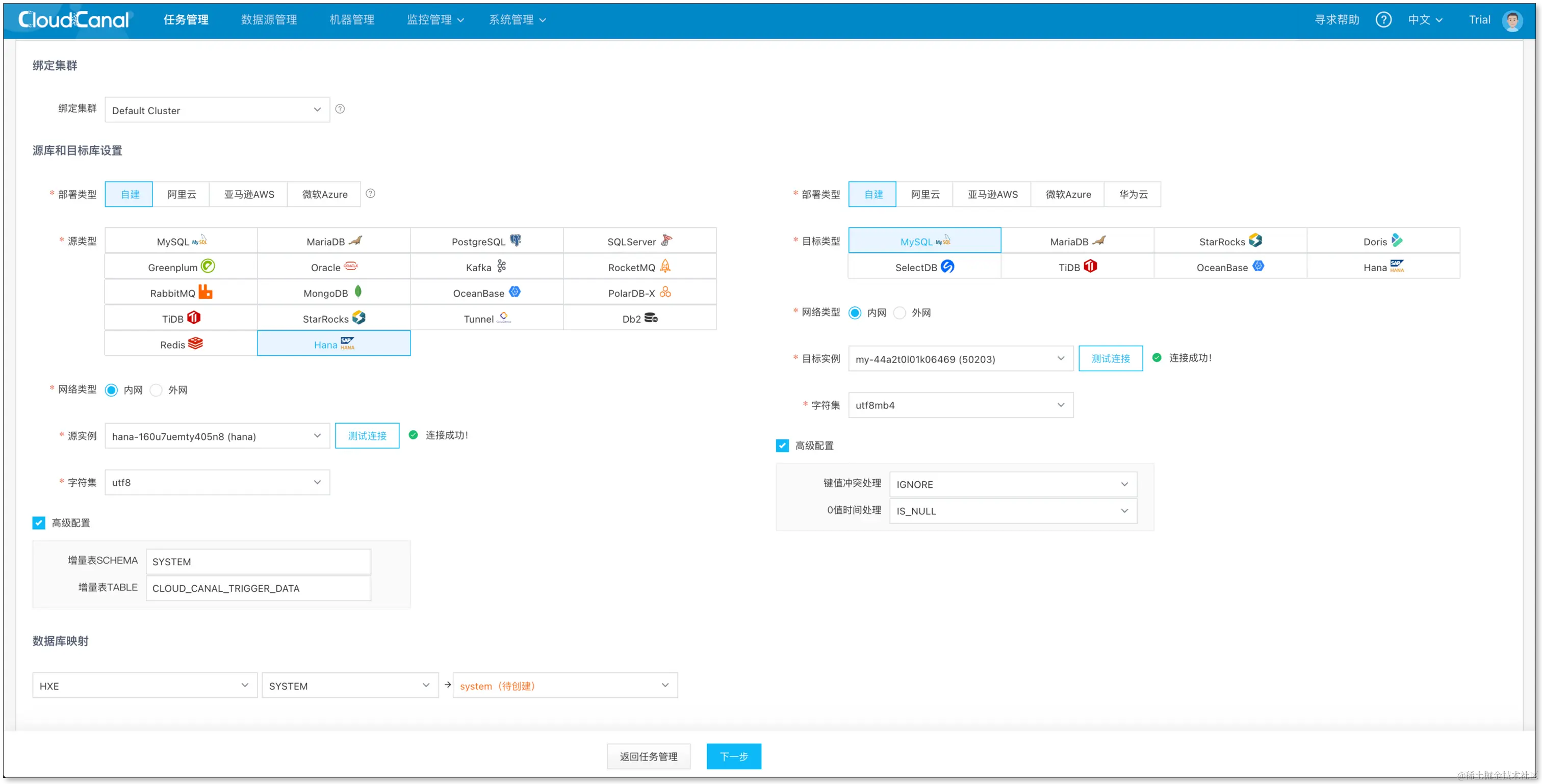Screen dimensions: 1542x784
Task: Switch language via 中文 menu
Action: 1425,20
